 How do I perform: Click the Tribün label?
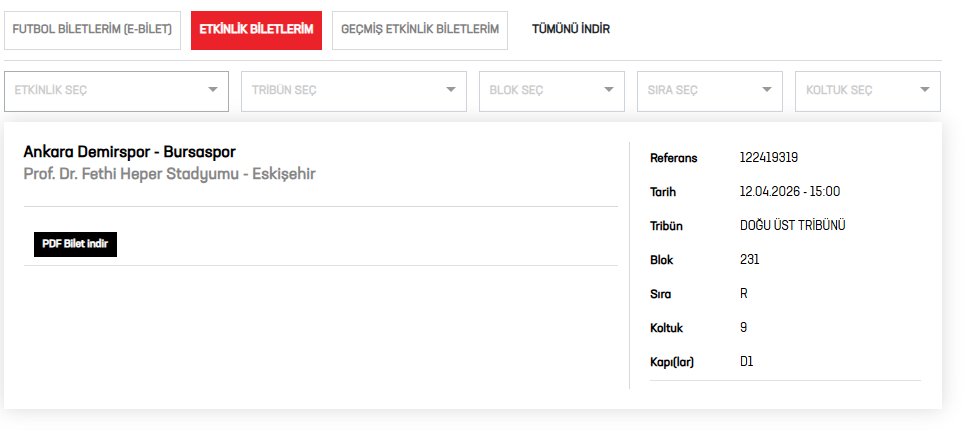(x=666, y=226)
